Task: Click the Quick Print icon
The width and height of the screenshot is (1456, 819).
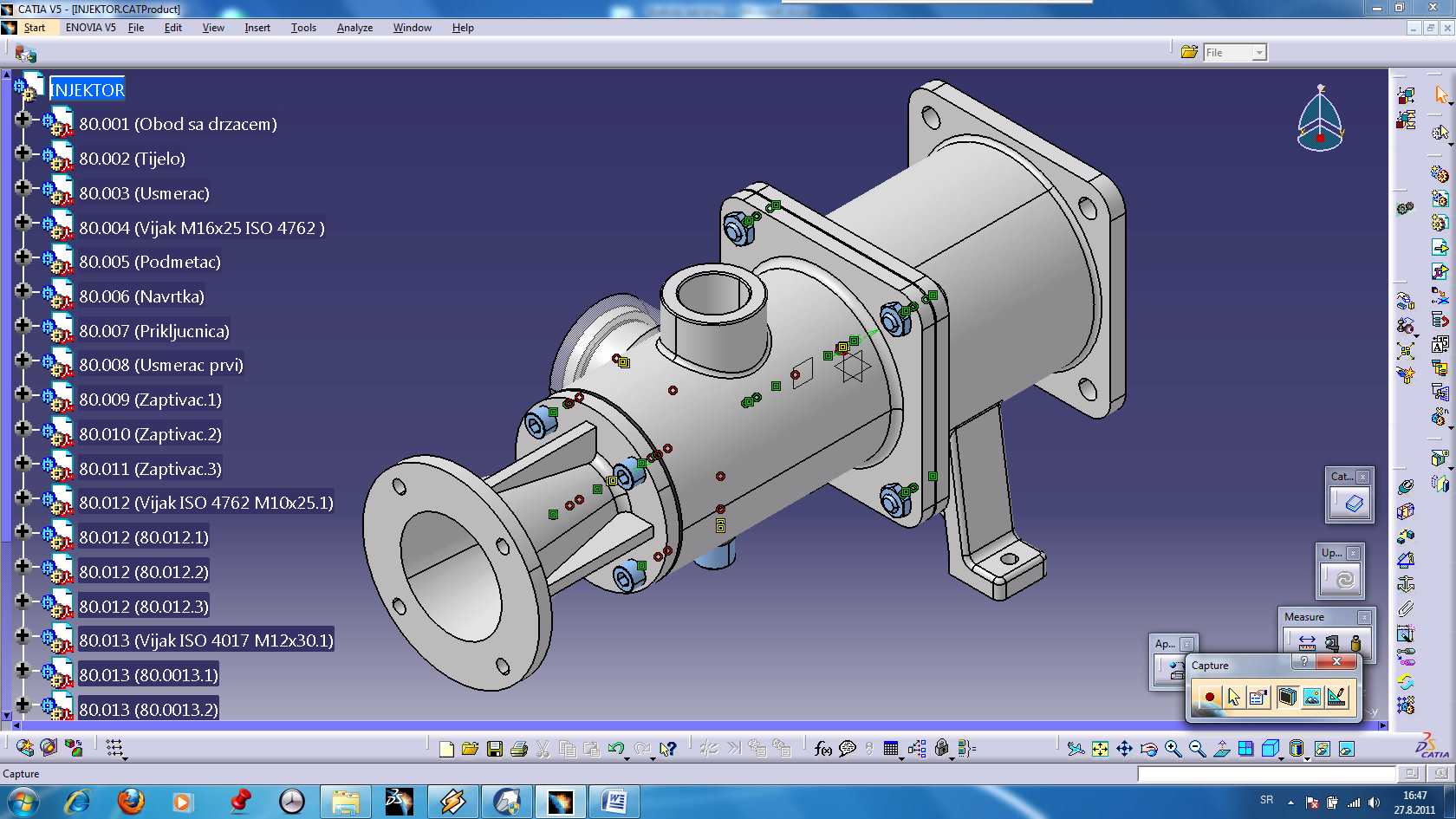Action: coord(519,749)
